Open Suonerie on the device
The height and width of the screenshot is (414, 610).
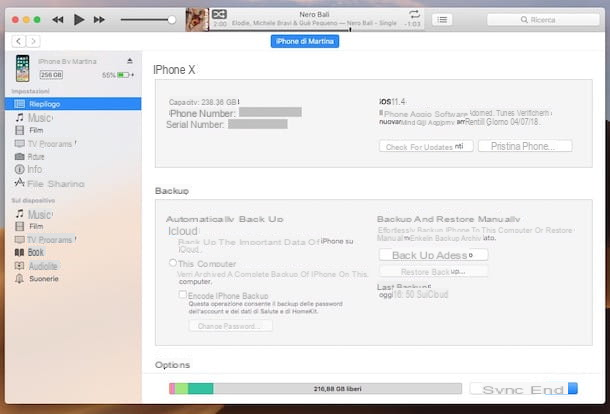[37, 279]
